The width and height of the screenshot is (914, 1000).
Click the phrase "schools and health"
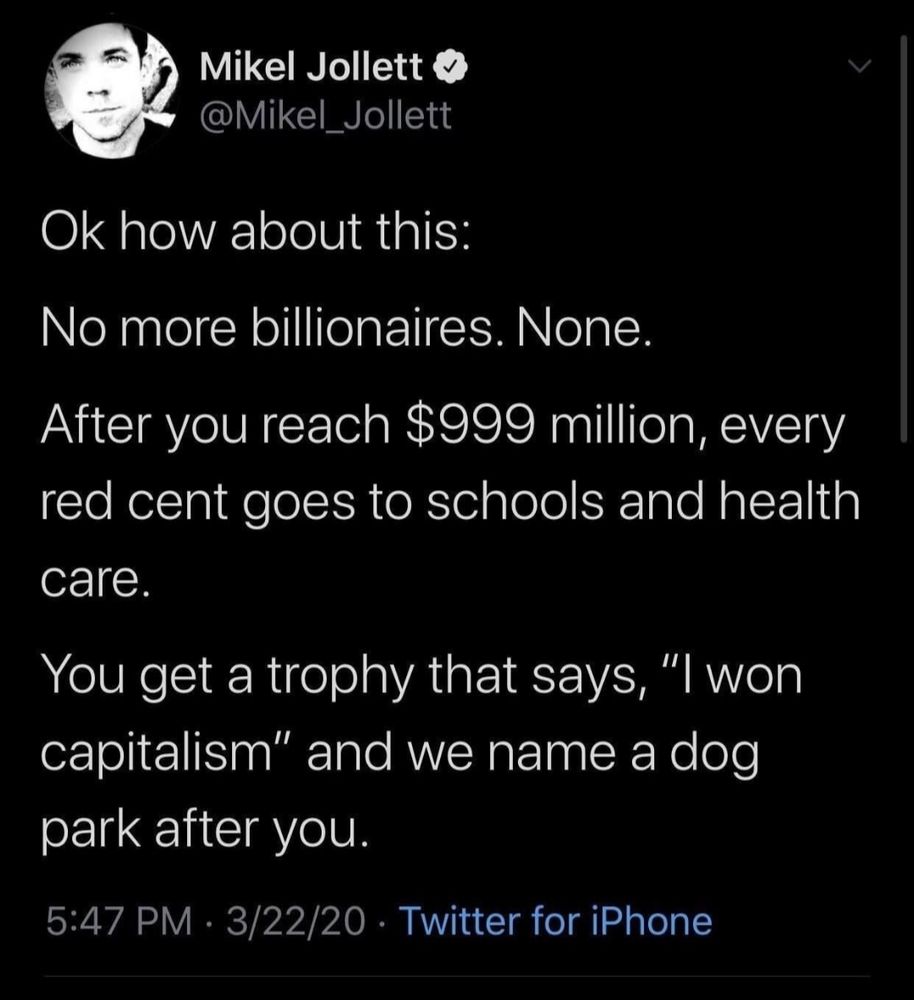[x=643, y=501]
